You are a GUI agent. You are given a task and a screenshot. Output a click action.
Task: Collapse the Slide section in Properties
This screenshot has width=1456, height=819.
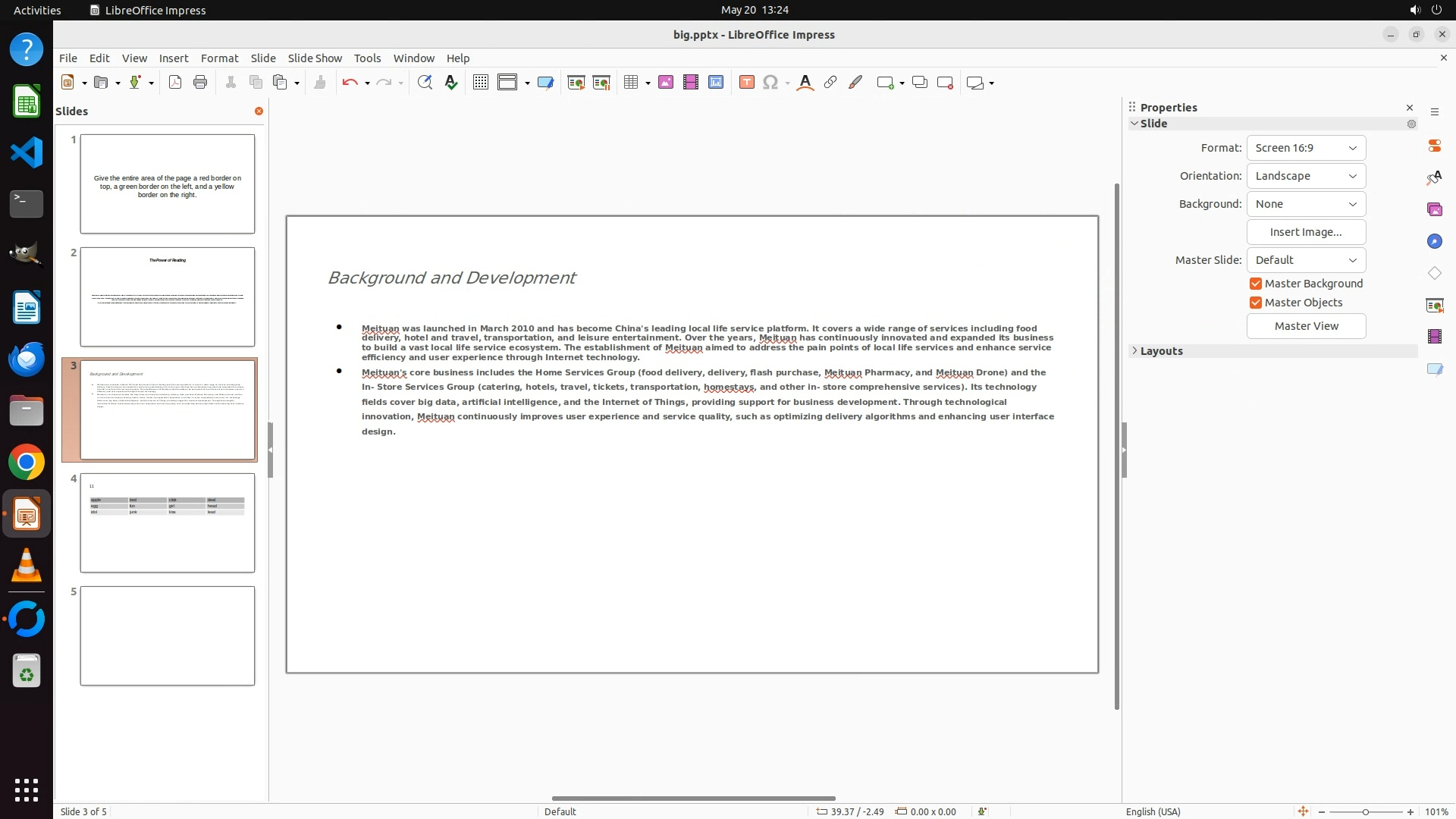pyautogui.click(x=1134, y=124)
